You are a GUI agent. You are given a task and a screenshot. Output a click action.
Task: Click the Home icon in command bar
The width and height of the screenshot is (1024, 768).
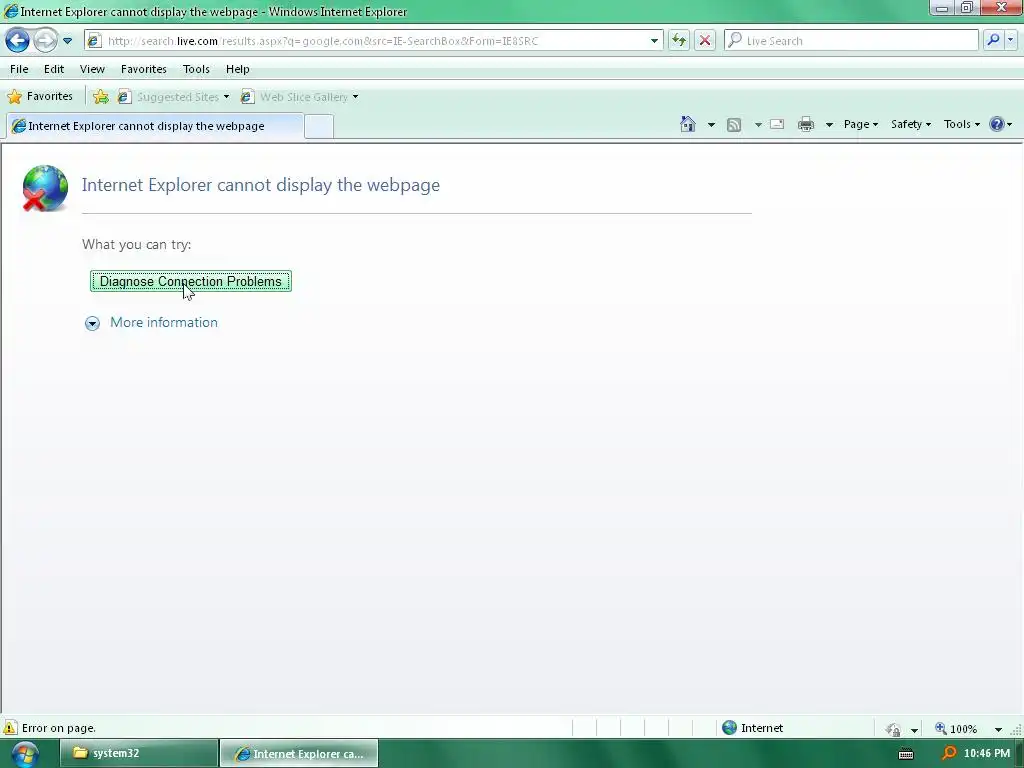pos(688,124)
